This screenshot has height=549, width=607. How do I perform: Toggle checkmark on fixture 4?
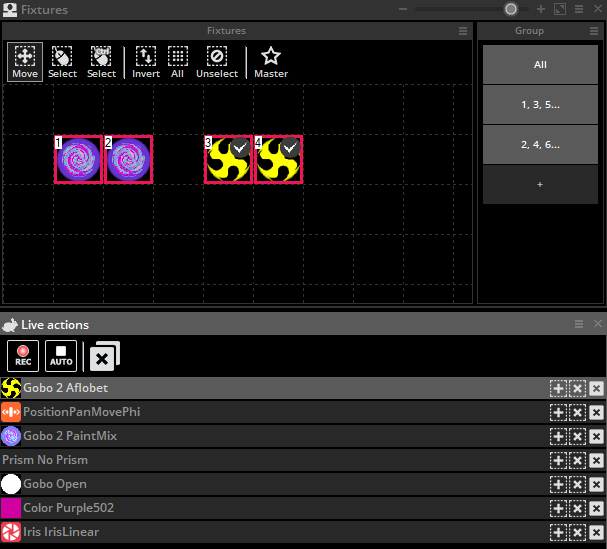pyautogui.click(x=290, y=148)
